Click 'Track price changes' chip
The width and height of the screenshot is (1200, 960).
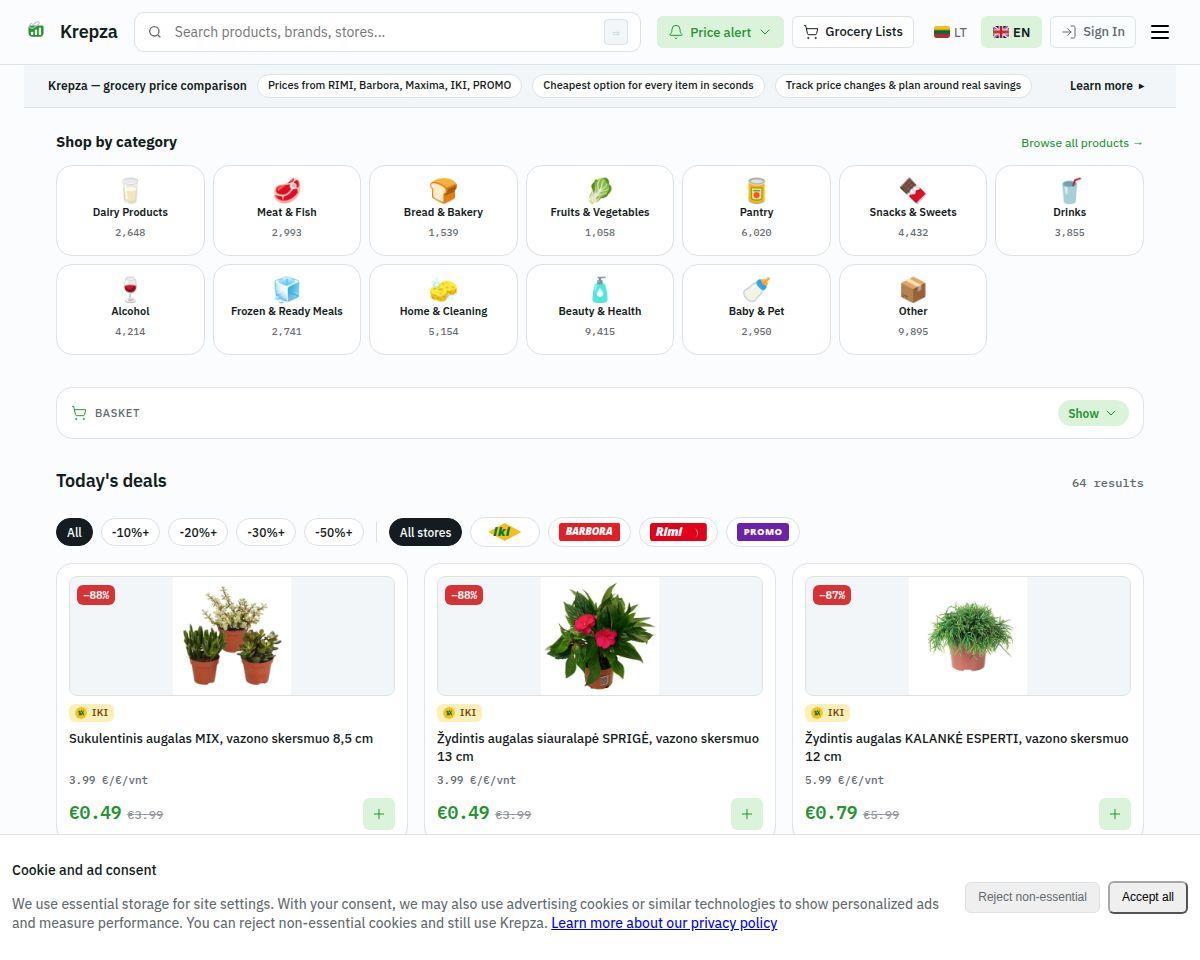tap(903, 86)
